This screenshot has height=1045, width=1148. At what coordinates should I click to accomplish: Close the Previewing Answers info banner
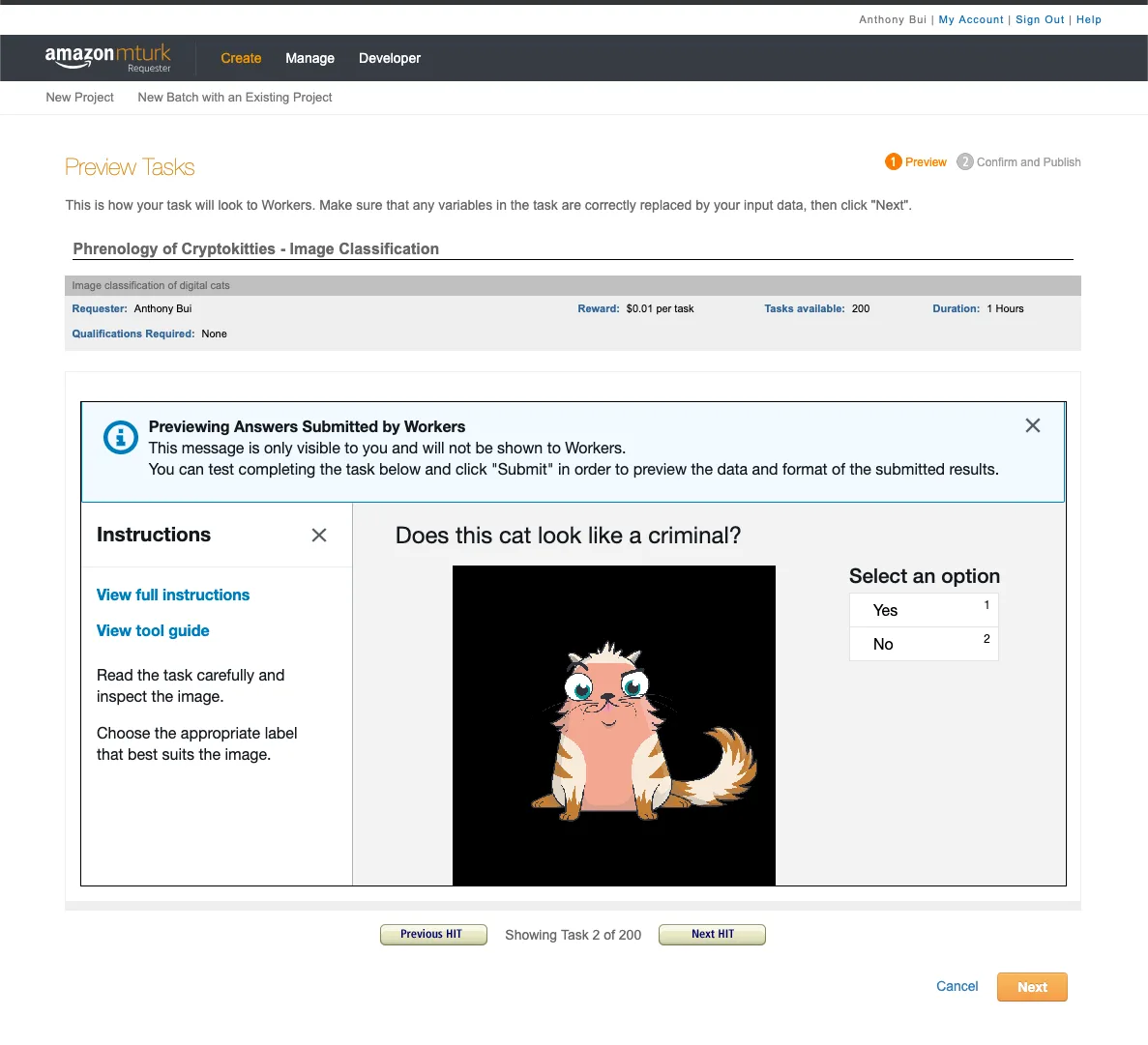(x=1032, y=425)
